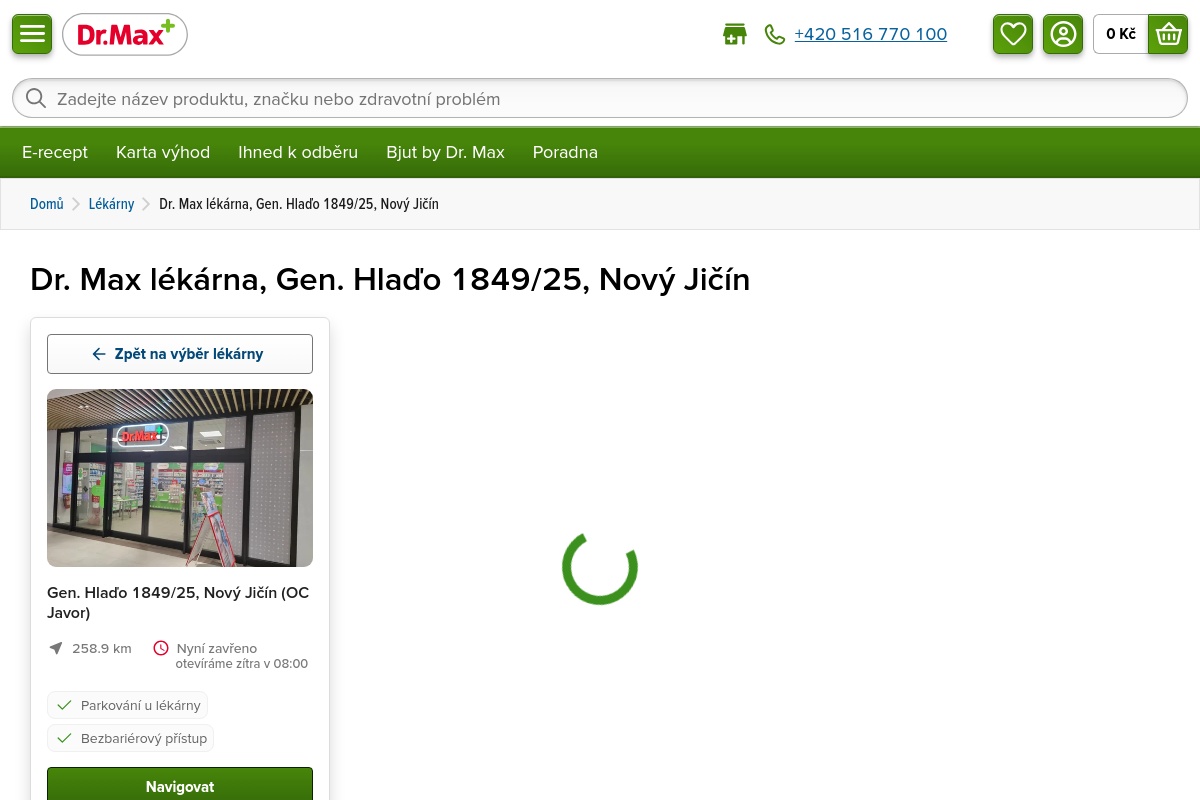1200x800 pixels.
Task: Click the distance arrow icon by 258.9 km
Action: pyautogui.click(x=56, y=648)
